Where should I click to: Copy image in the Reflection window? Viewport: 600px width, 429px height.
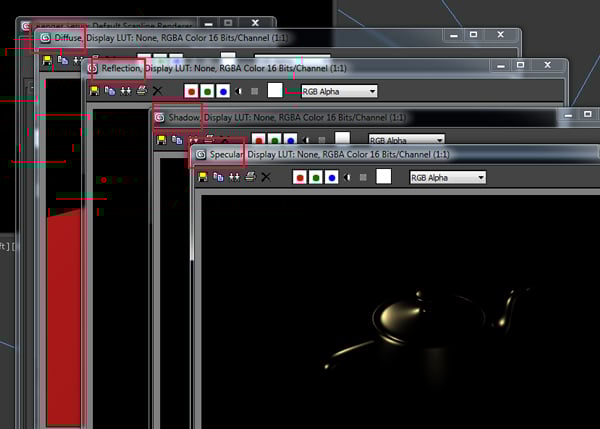110,91
